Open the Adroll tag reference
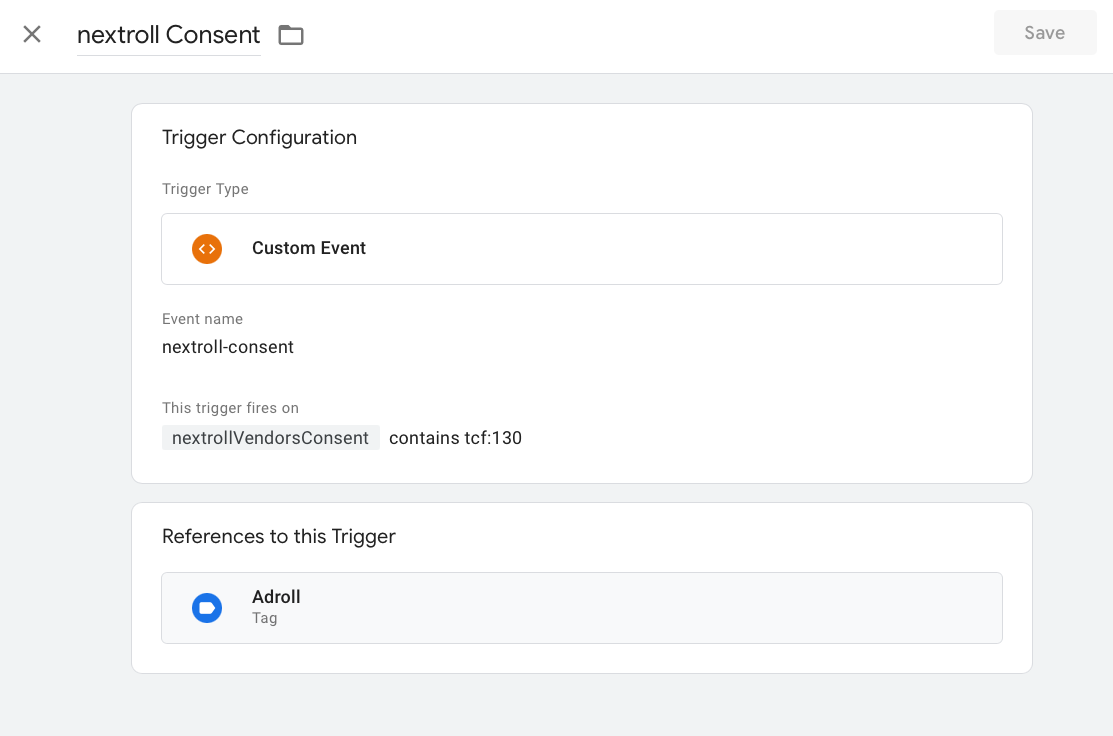The height and width of the screenshot is (736, 1113). click(x=276, y=597)
